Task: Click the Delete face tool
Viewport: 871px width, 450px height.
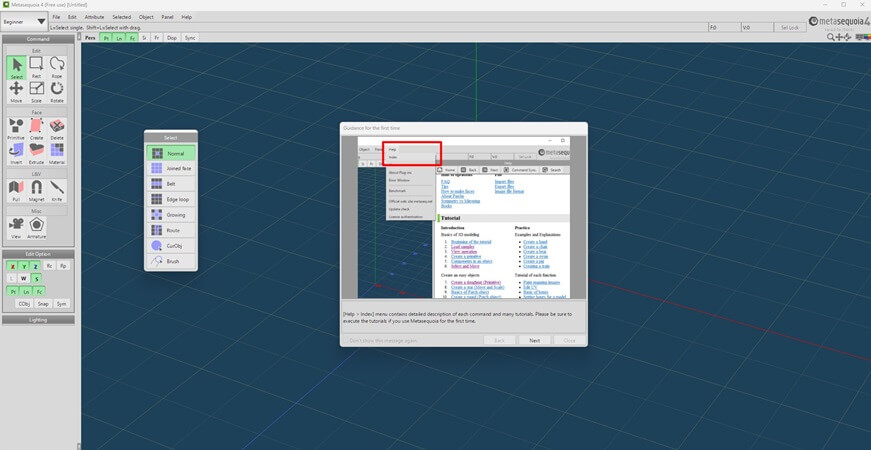Action: point(57,129)
